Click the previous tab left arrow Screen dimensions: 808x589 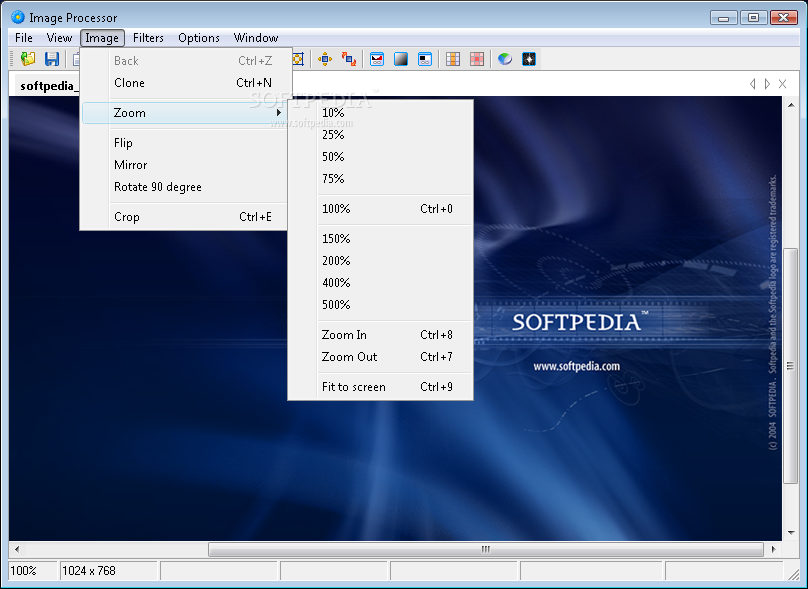[753, 83]
